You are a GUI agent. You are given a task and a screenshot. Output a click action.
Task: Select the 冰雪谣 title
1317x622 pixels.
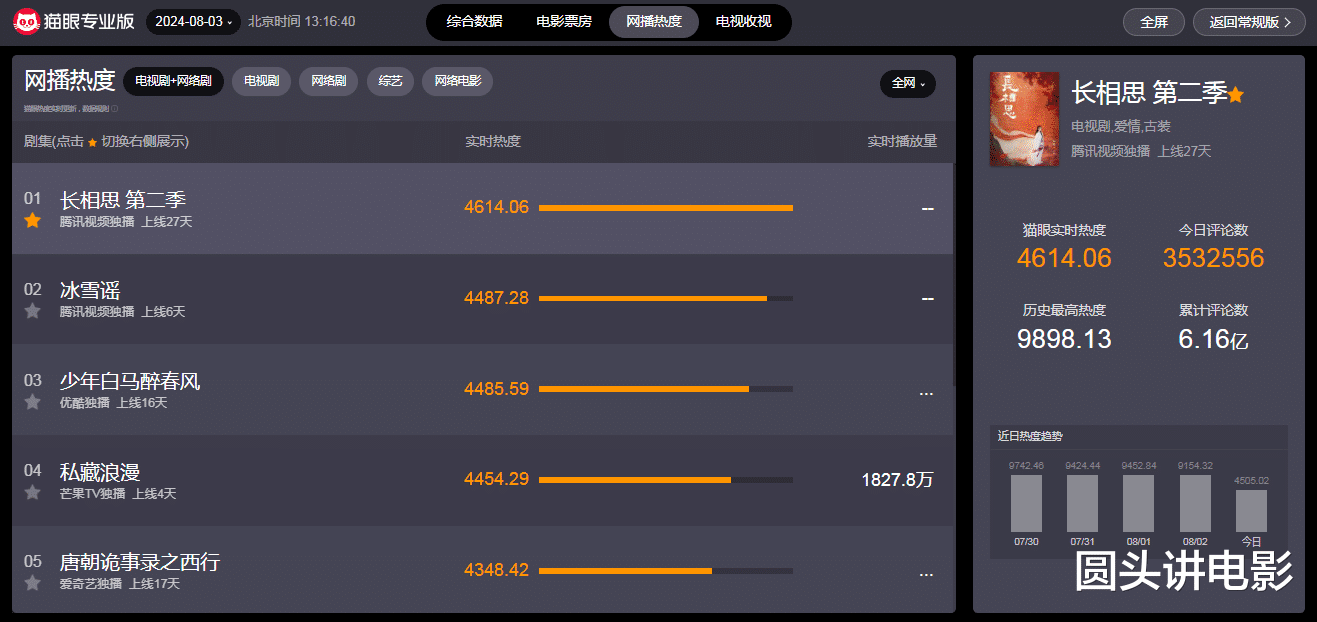[90, 290]
